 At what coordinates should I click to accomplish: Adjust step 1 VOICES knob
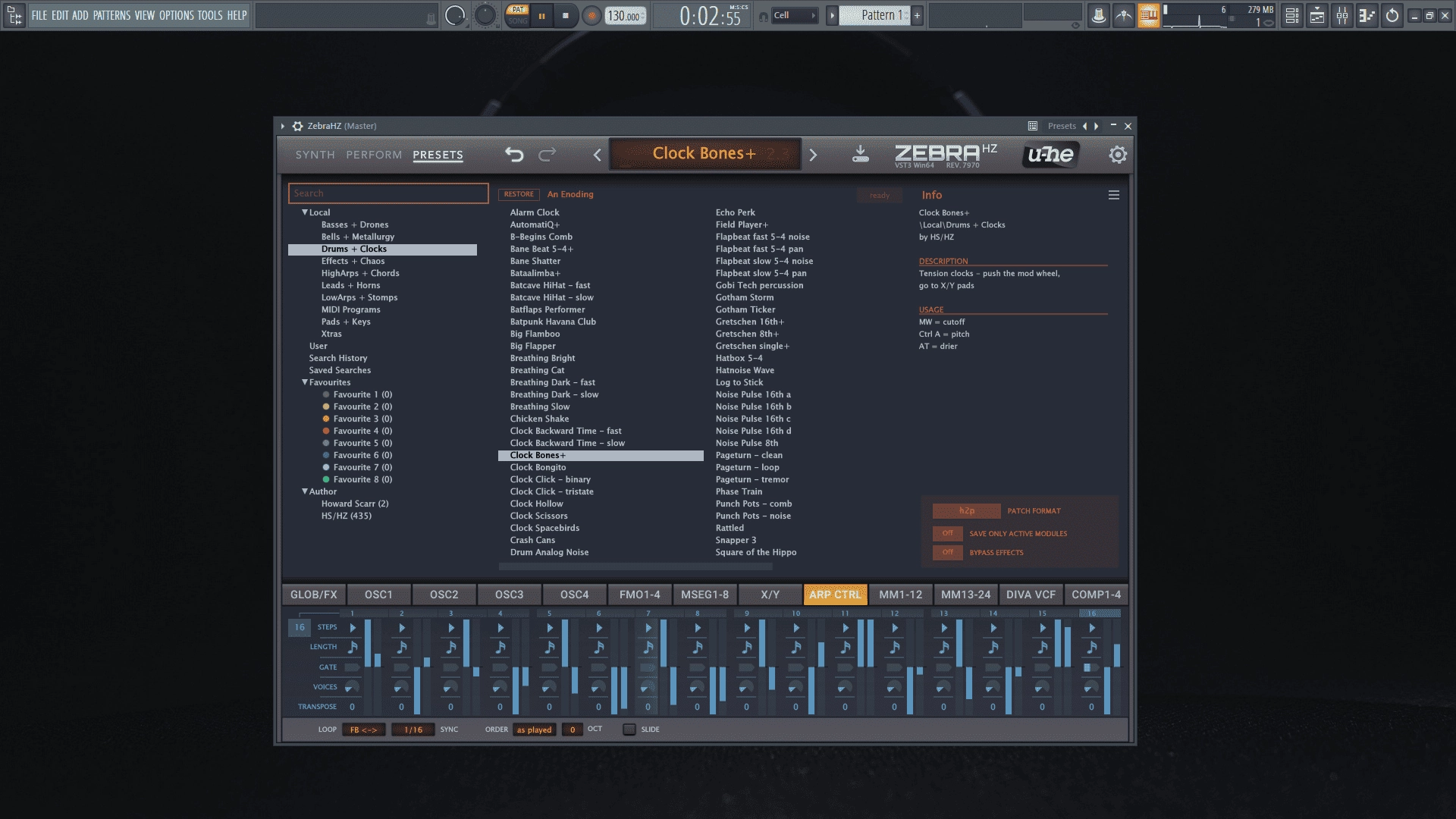pos(351,687)
